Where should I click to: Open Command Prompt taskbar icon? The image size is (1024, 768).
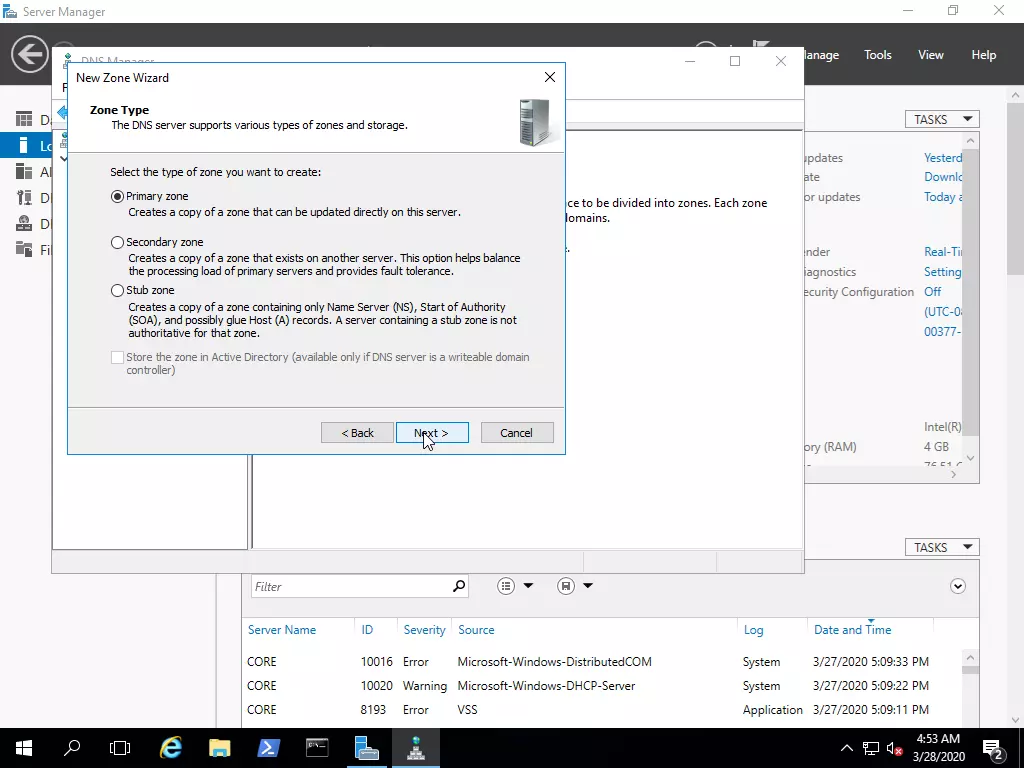click(x=317, y=747)
